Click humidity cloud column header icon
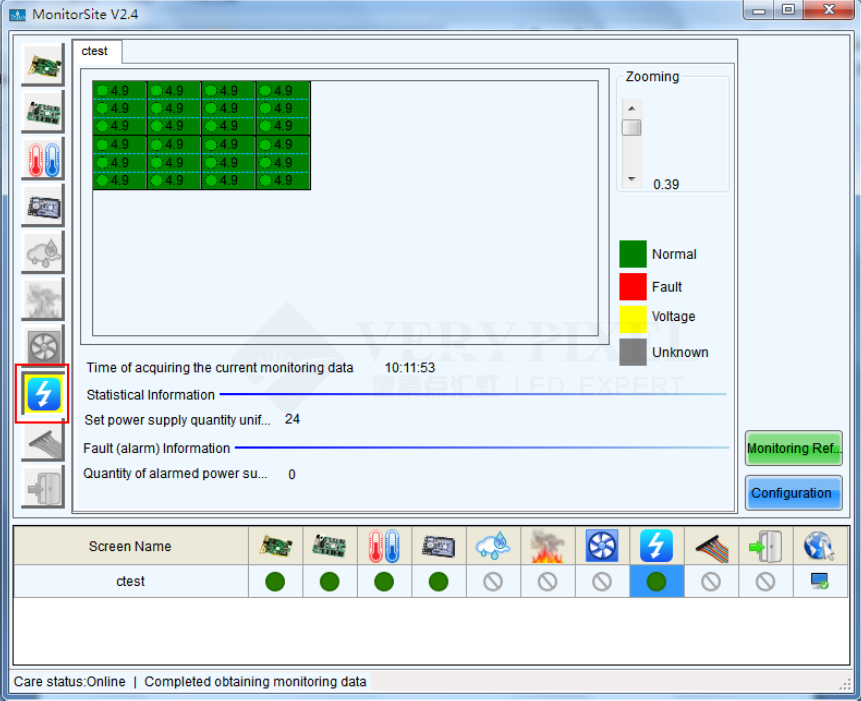Image resolution: width=861 pixels, height=701 pixels. [x=493, y=546]
